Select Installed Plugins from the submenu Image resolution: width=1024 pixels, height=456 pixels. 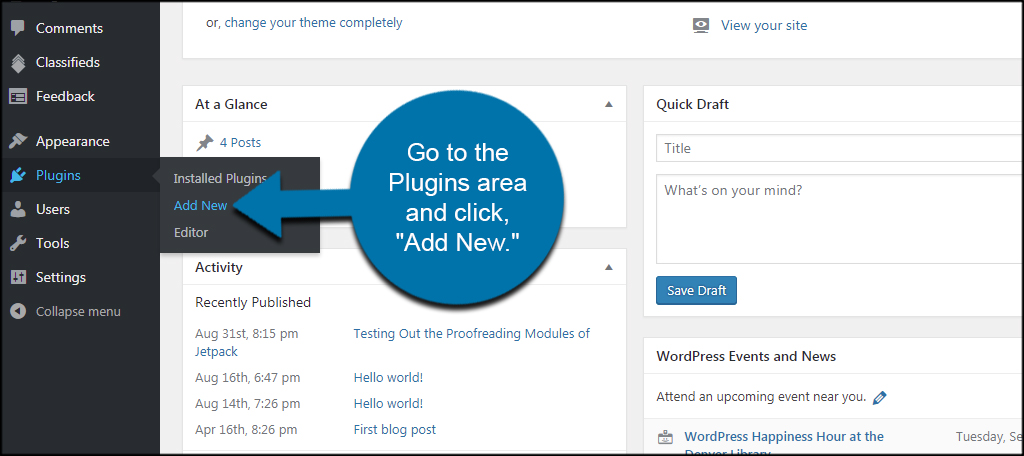coord(220,178)
